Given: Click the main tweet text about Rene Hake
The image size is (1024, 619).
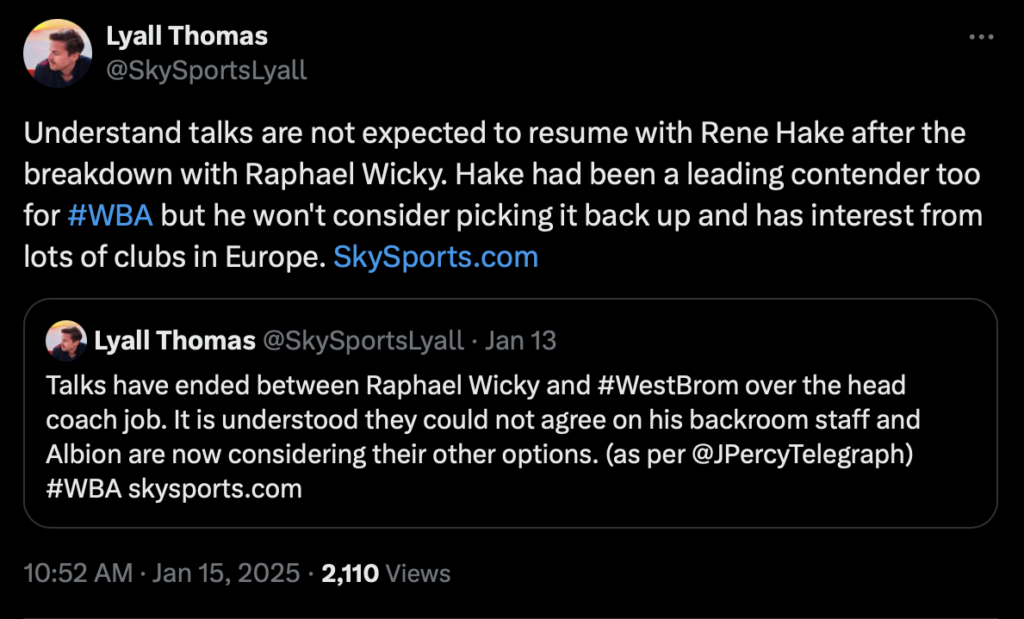Looking at the screenshot, I should pyautogui.click(x=500, y=173).
